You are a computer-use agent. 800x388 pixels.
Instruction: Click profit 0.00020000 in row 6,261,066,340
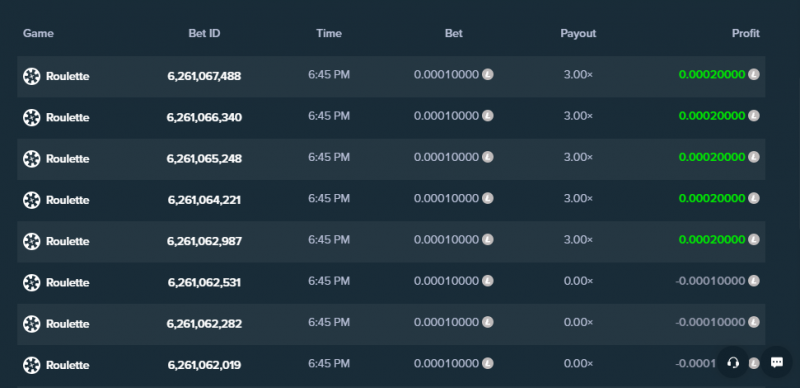pos(712,116)
